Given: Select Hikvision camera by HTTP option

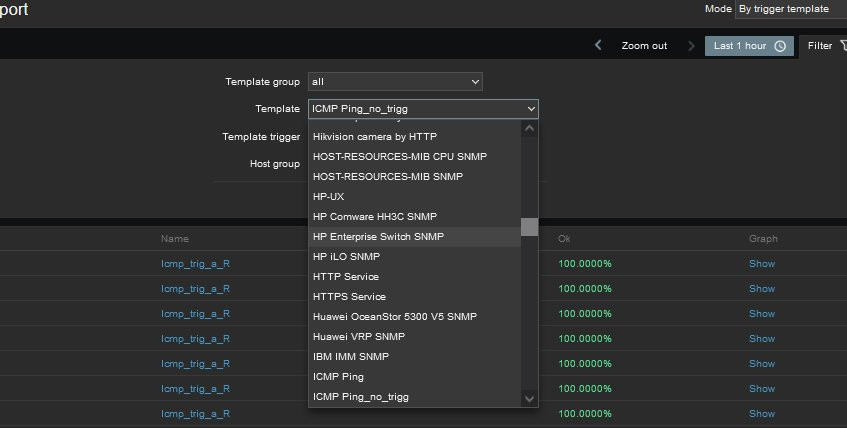Looking at the screenshot, I should (375, 136).
